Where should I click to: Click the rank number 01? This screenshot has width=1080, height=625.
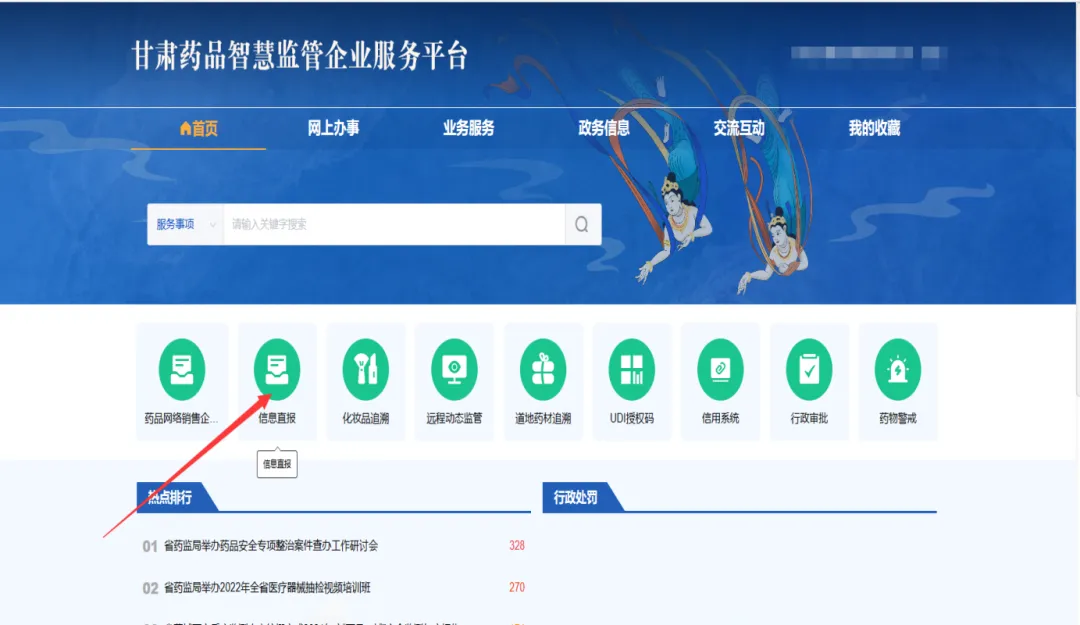(150, 546)
